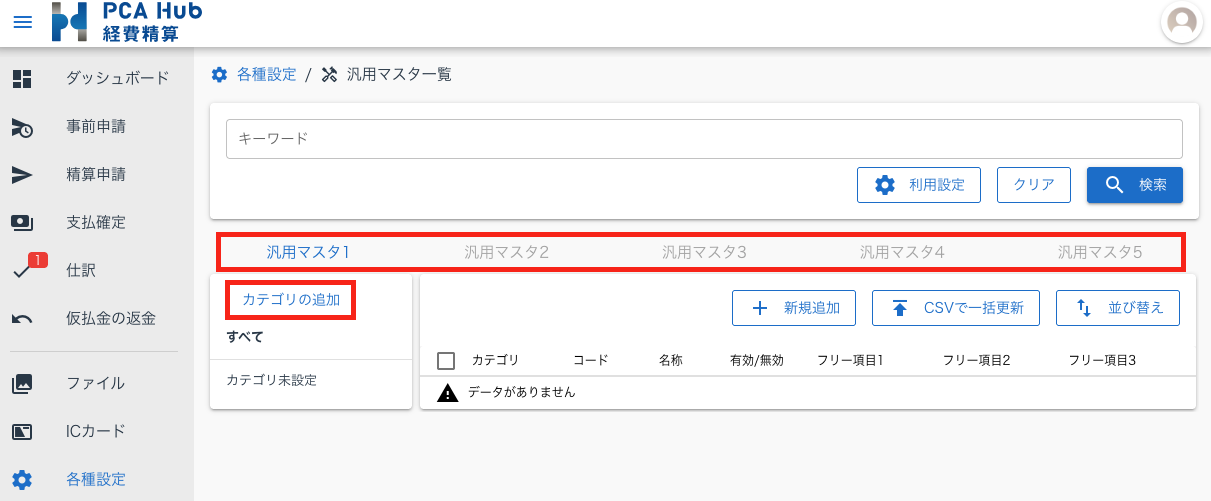Click the ICカード card icon

pos(22,432)
